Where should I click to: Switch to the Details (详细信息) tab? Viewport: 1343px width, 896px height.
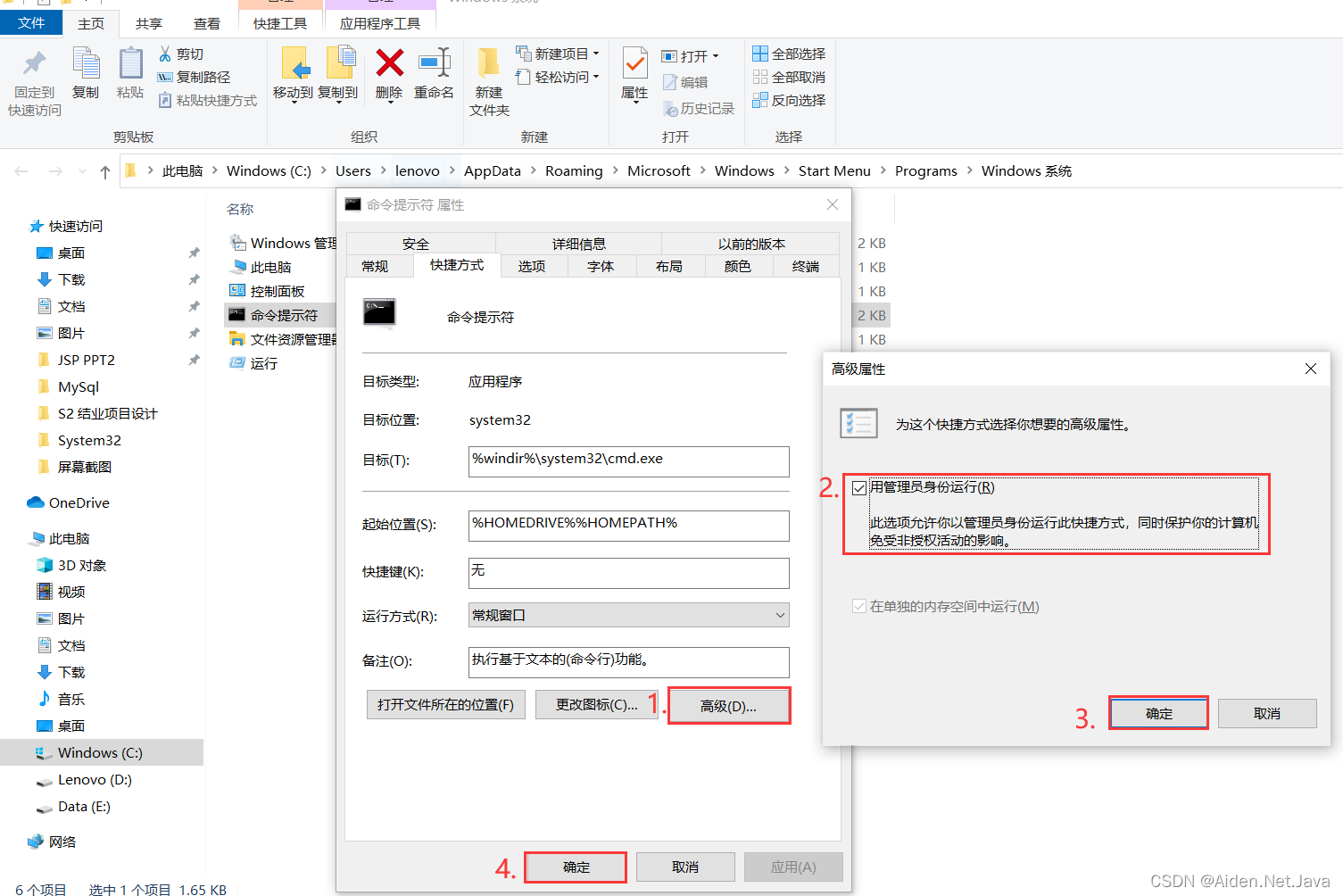(x=578, y=244)
